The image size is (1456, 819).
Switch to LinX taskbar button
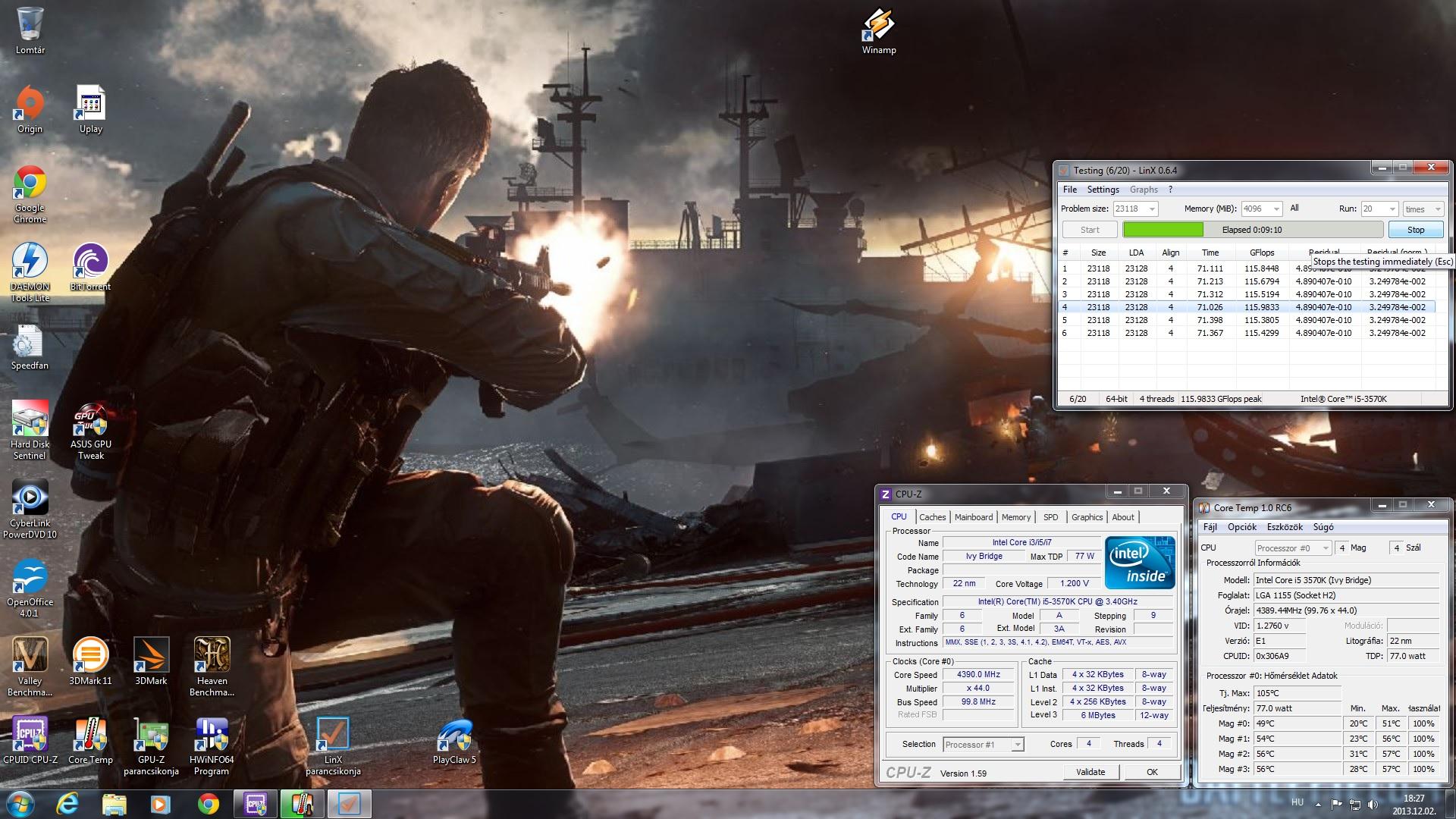[x=349, y=804]
